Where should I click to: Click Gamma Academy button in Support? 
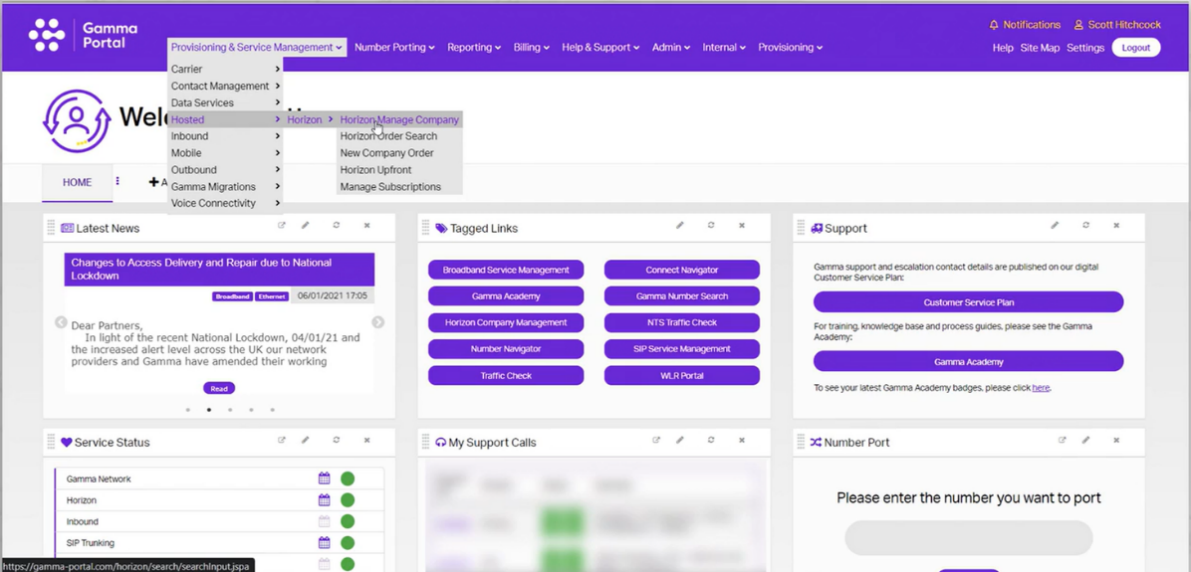pyautogui.click(x=968, y=362)
